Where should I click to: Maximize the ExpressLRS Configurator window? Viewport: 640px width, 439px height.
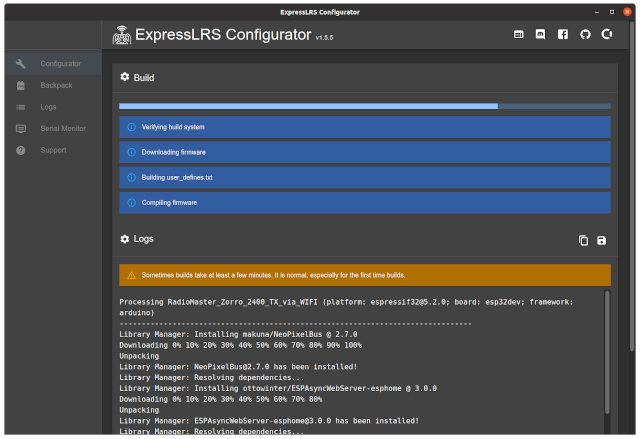tap(612, 12)
